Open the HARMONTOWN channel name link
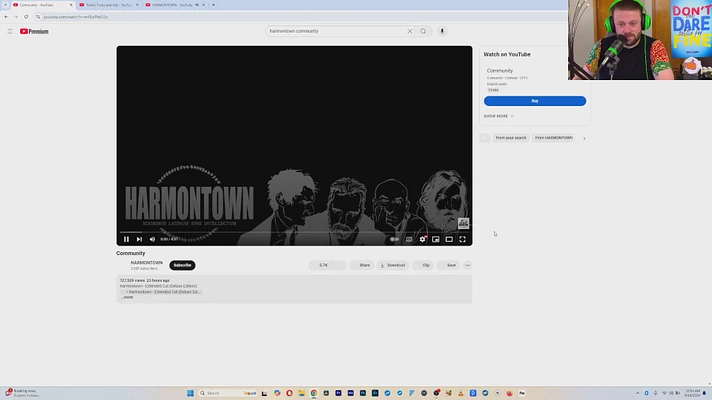Screen dimensions: 712x400 [x=147, y=263]
